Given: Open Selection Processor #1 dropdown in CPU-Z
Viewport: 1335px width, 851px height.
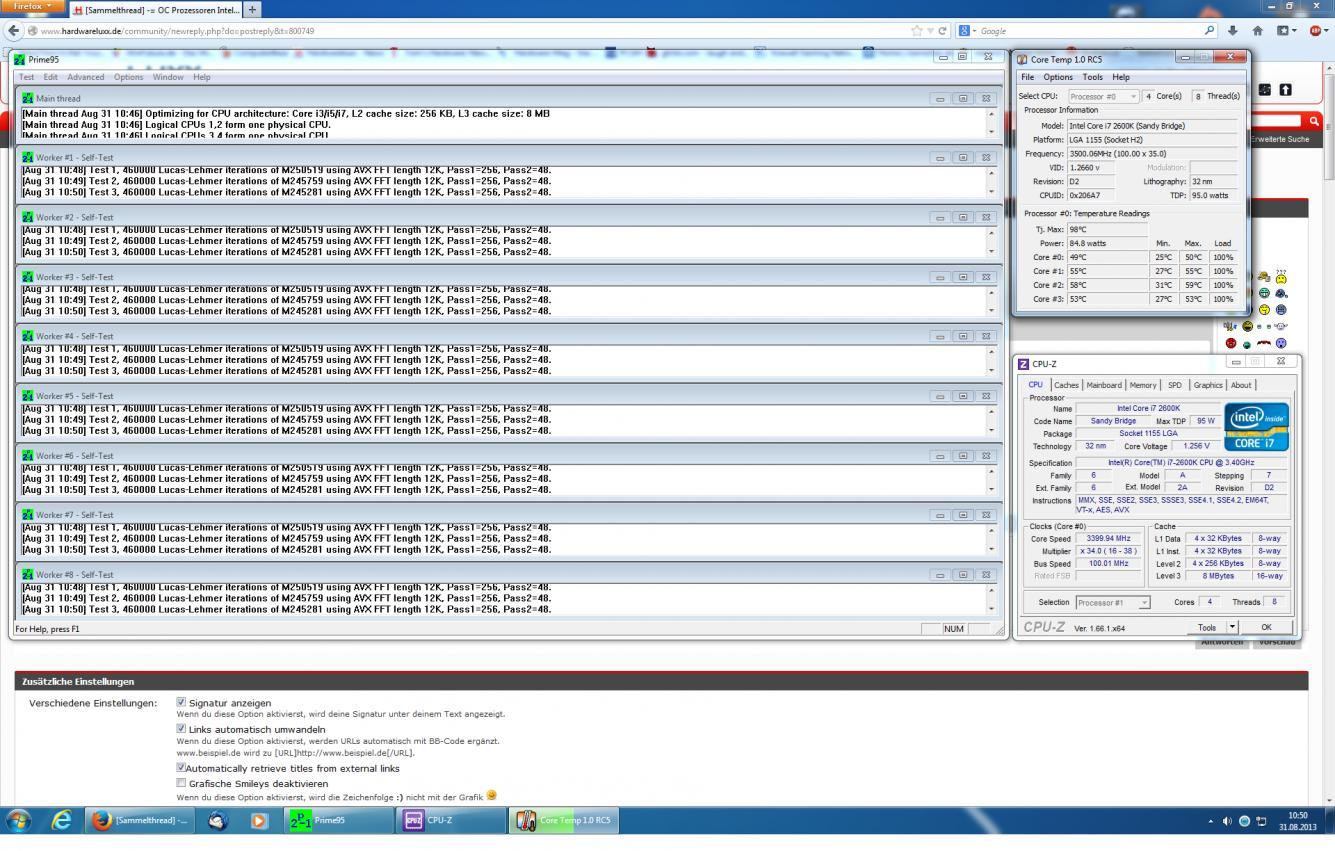Looking at the screenshot, I should click(1114, 602).
